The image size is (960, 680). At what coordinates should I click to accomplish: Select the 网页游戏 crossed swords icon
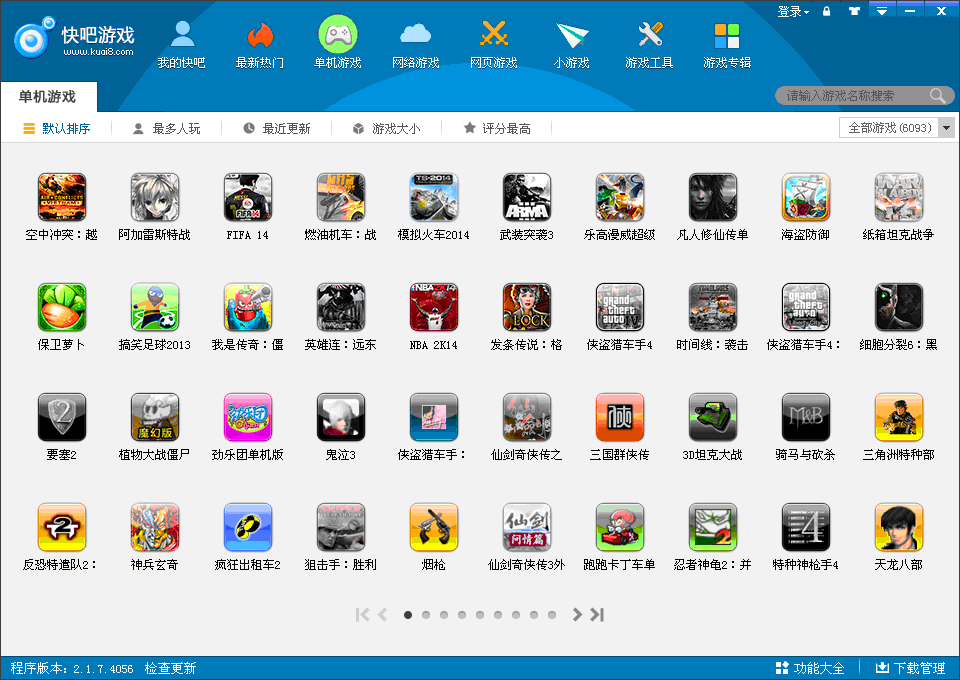[493, 36]
